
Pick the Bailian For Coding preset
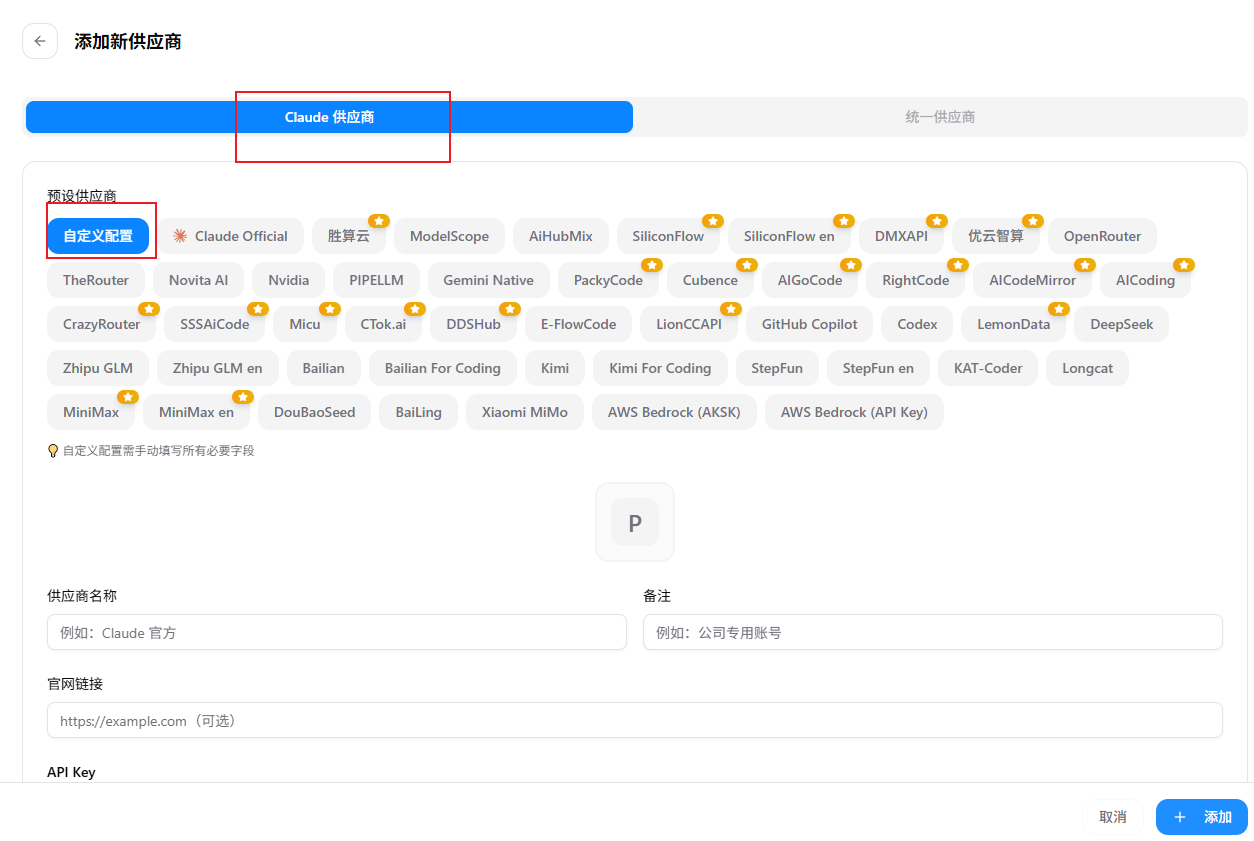coord(443,368)
